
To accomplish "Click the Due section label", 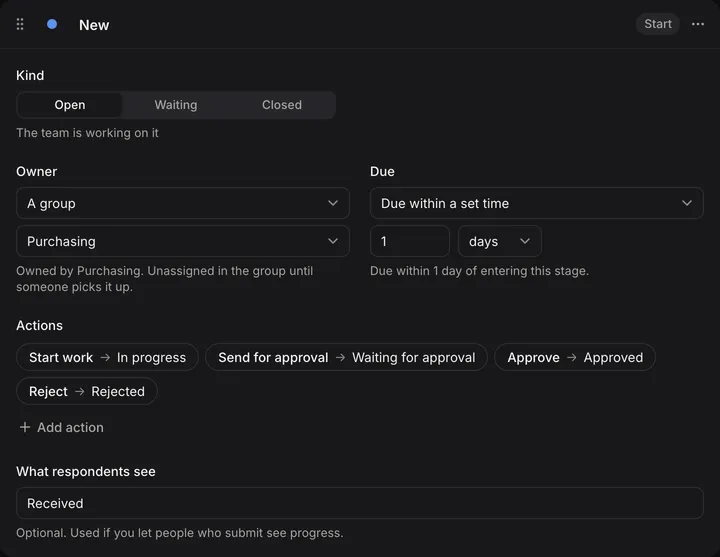I will [x=382, y=171].
